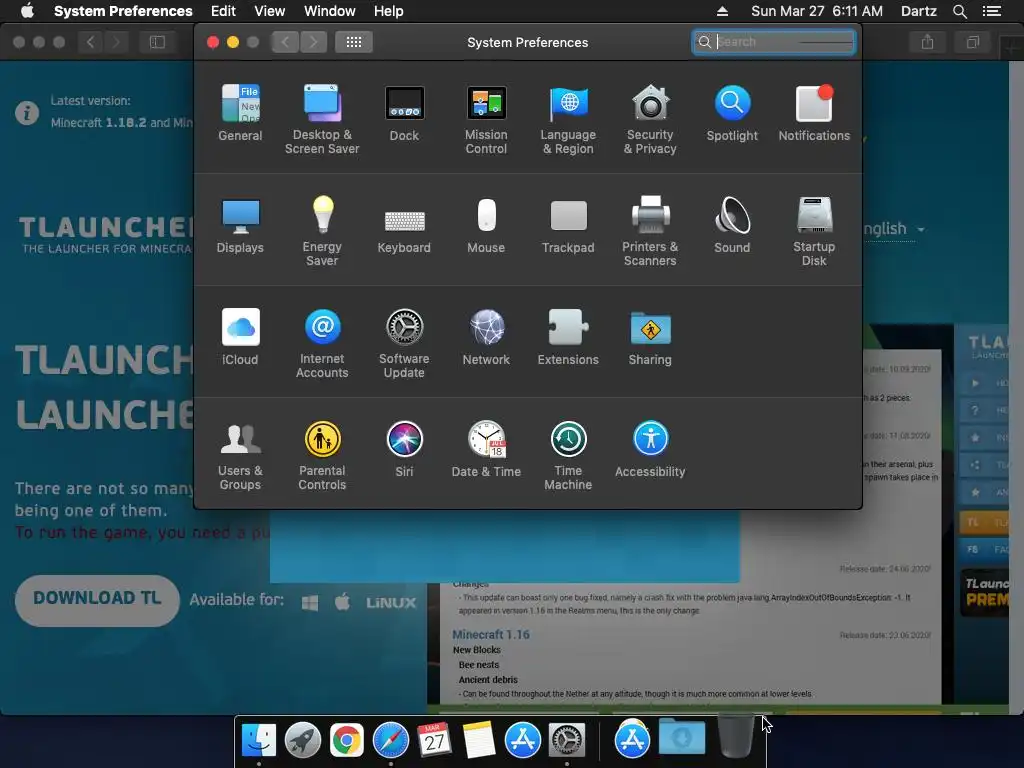Open Date & Time preferences
This screenshot has width=1024, height=768.
(486, 449)
